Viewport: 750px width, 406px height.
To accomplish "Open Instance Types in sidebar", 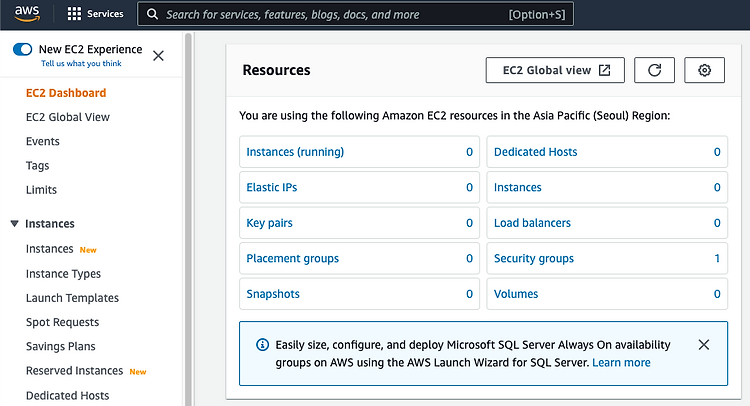I will [x=63, y=274].
